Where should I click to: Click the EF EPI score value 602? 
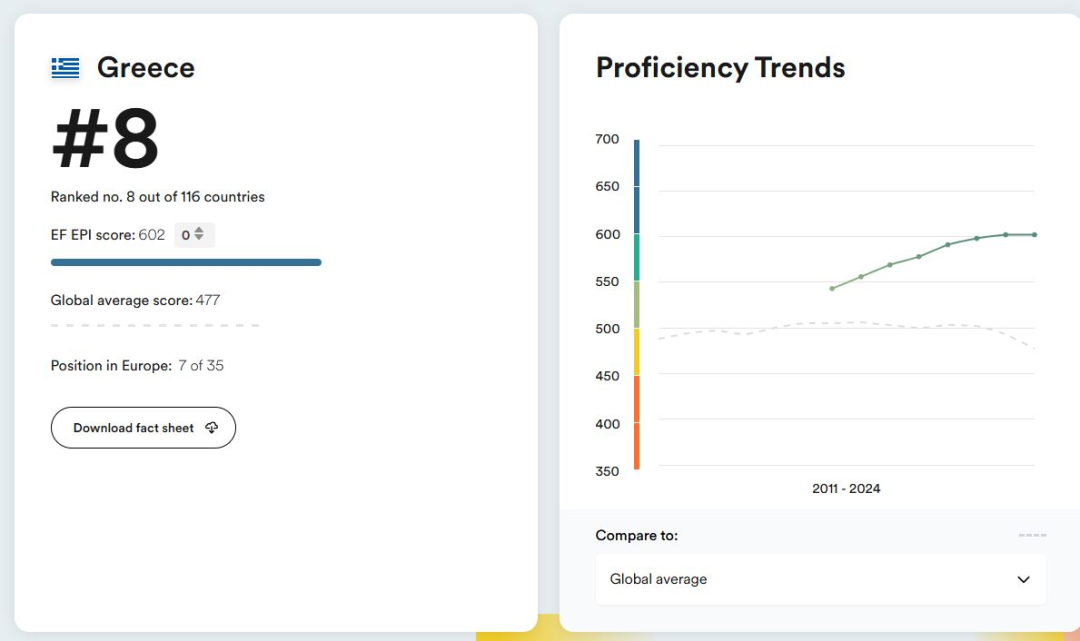(152, 235)
